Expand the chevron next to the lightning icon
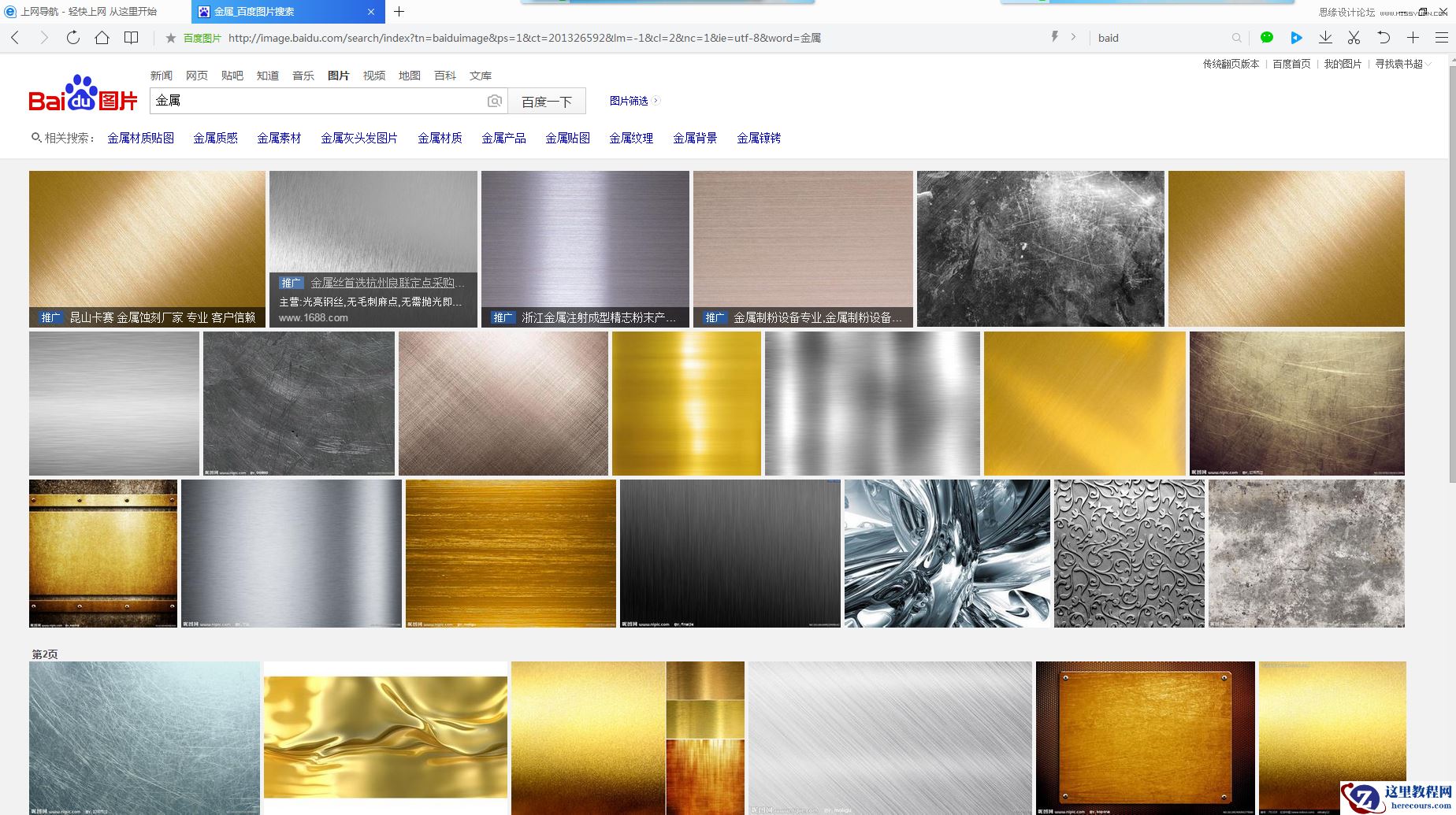This screenshot has width=1456, height=815. pyautogui.click(x=1073, y=37)
